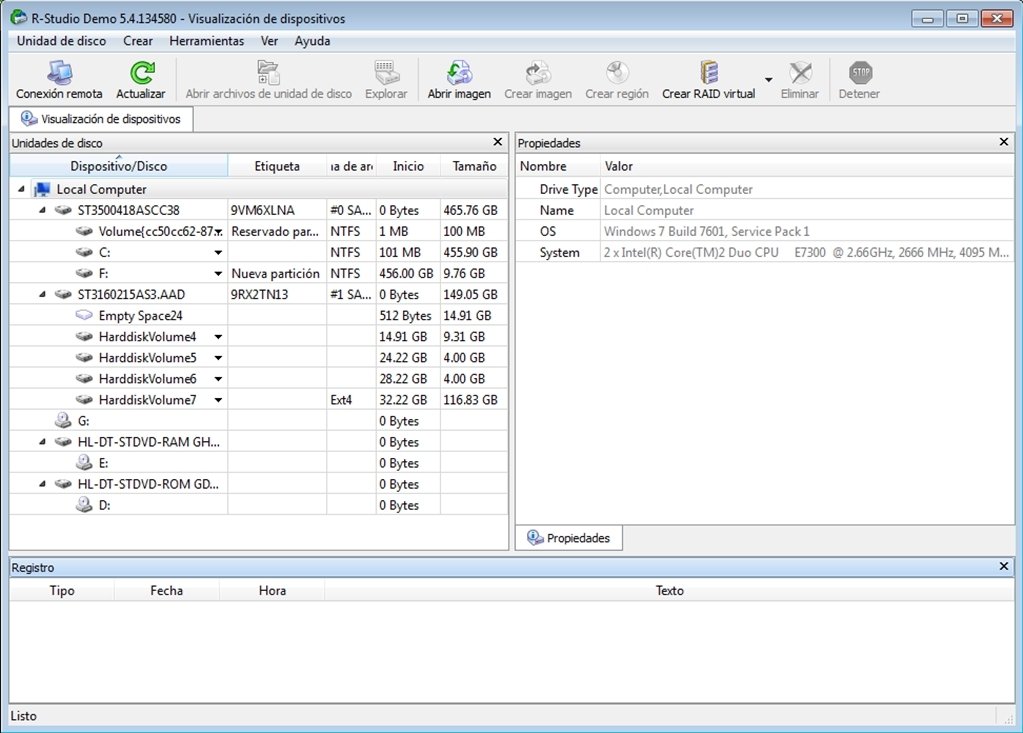Screen dimensions: 1023x733
Task: Select the Local Computer node
Action: (101, 189)
